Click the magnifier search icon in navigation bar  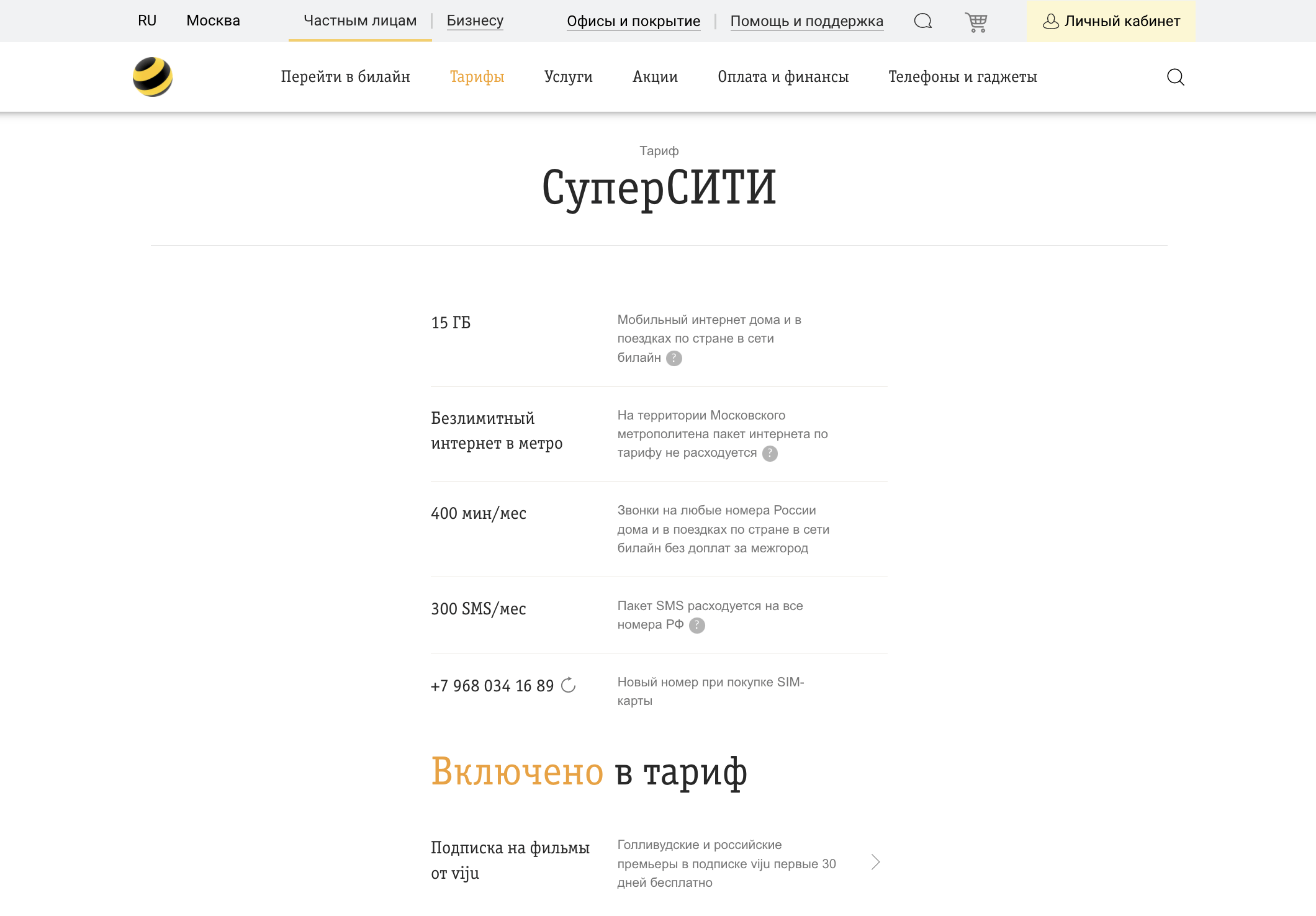click(x=1175, y=77)
